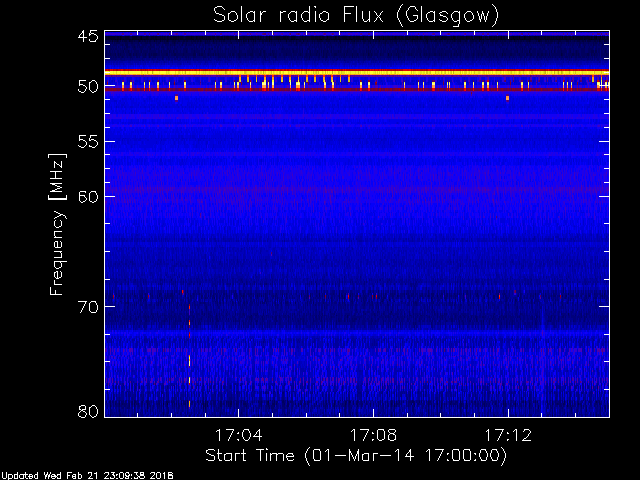Click the bright yellow band near 49 MHz
Screen dimensions: 640x480
(x=357, y=73)
